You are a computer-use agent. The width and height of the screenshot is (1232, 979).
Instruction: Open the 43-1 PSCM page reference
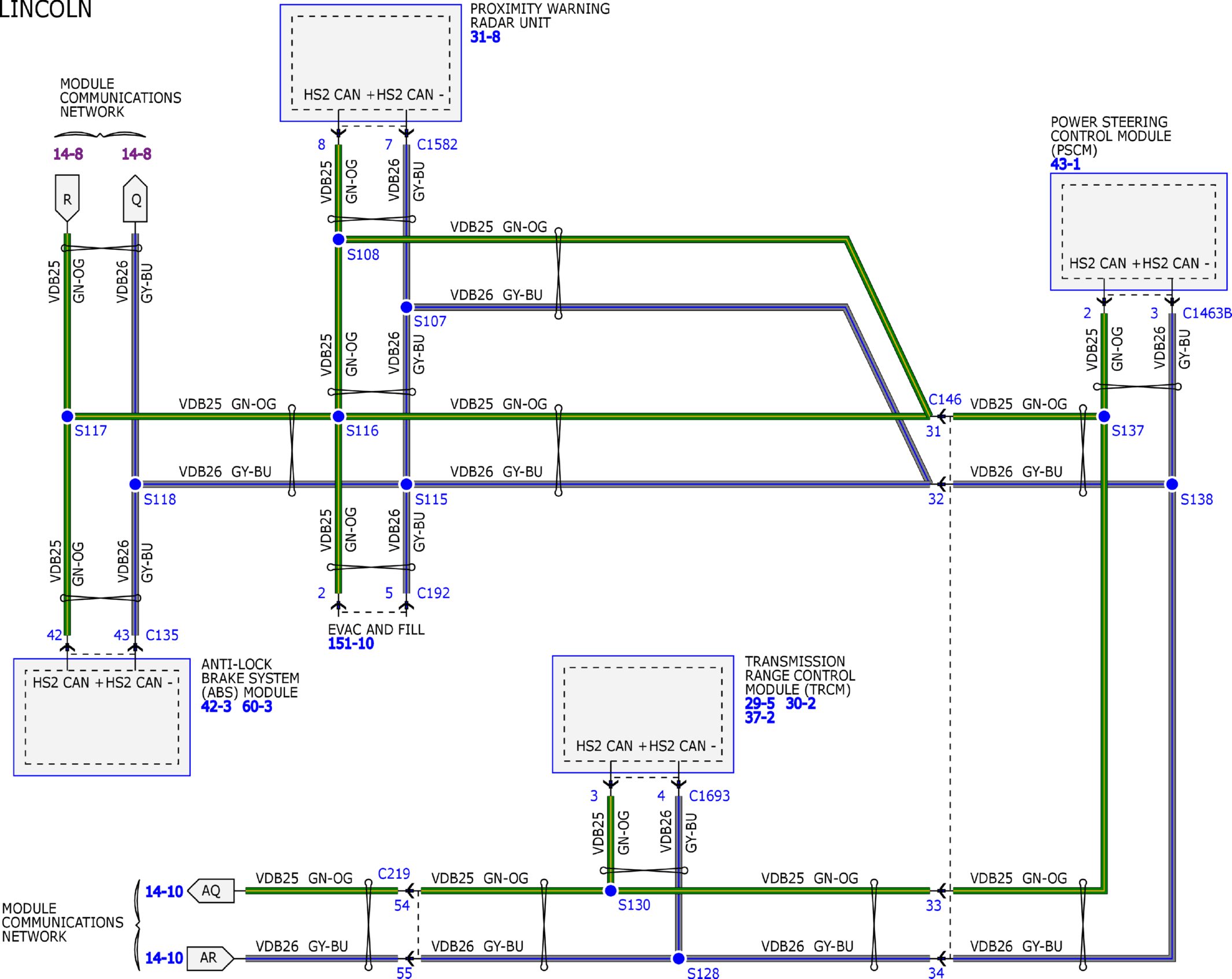pos(1065,164)
